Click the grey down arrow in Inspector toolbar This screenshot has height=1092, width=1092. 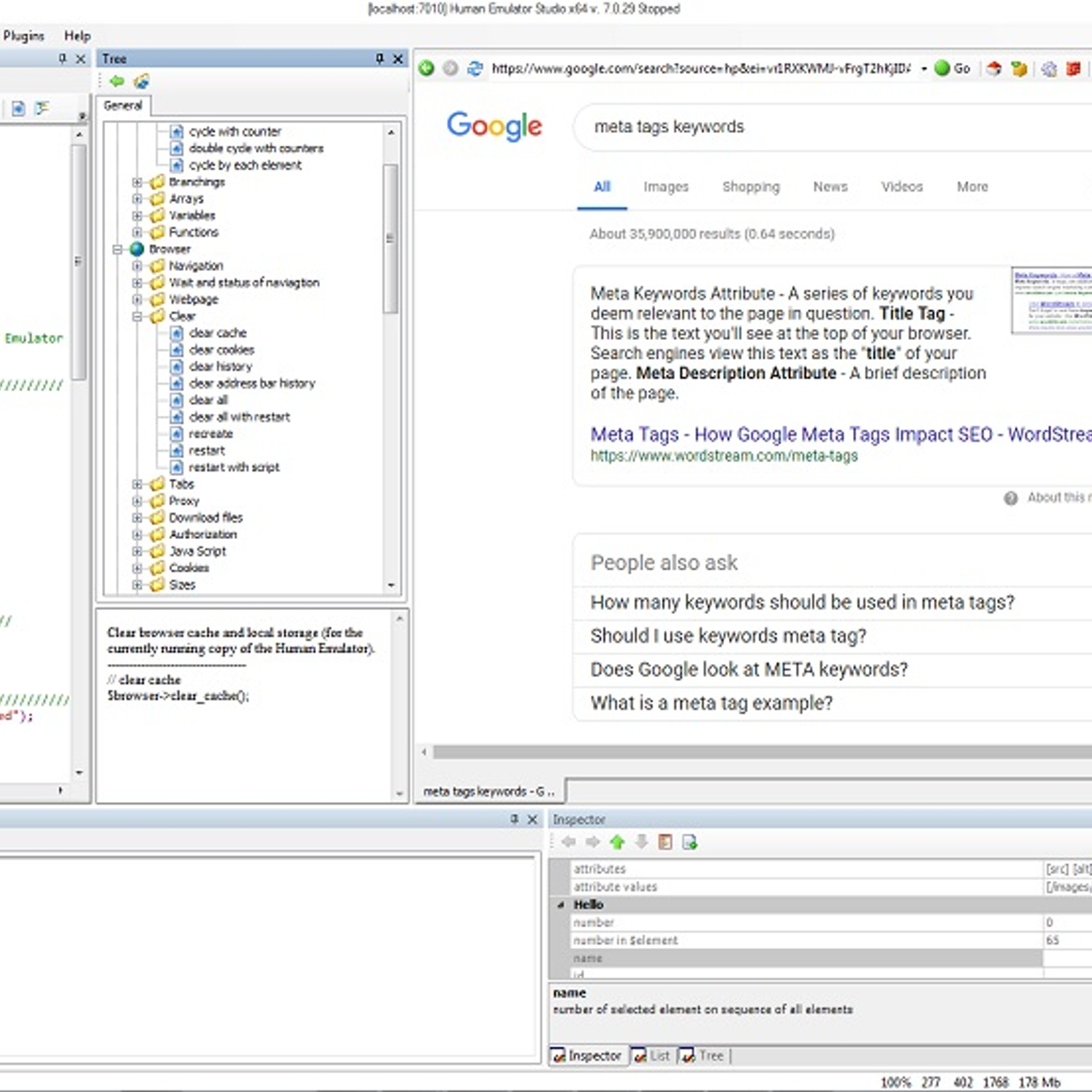[641, 842]
